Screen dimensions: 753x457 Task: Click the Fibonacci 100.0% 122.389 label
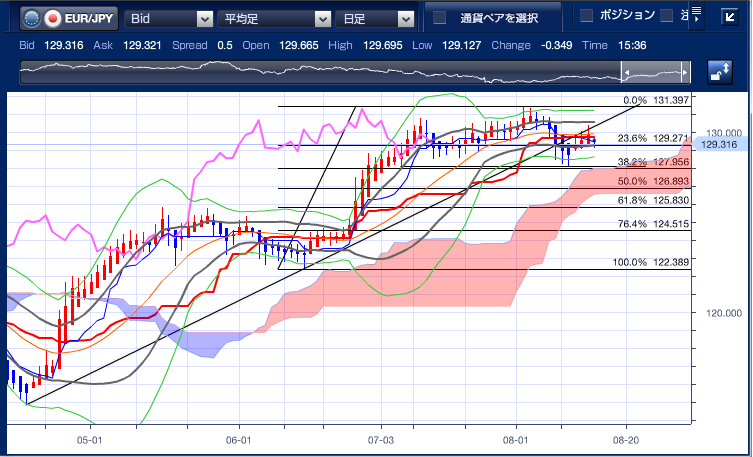point(651,262)
